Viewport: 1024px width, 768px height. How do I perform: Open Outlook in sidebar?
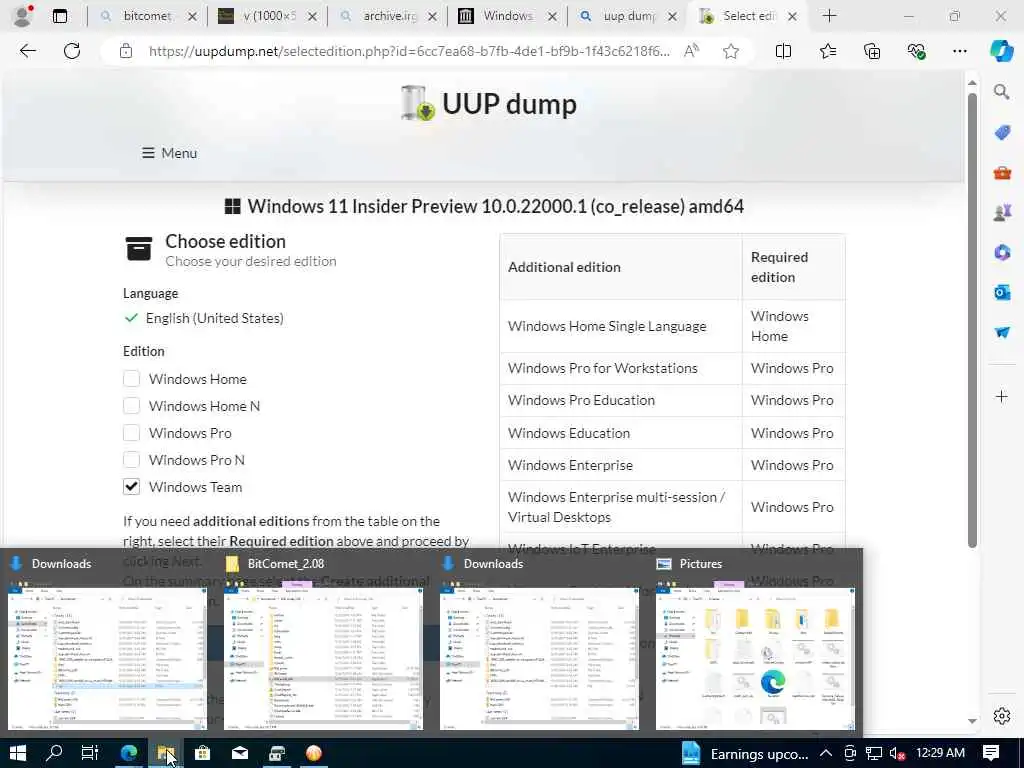click(x=1002, y=292)
